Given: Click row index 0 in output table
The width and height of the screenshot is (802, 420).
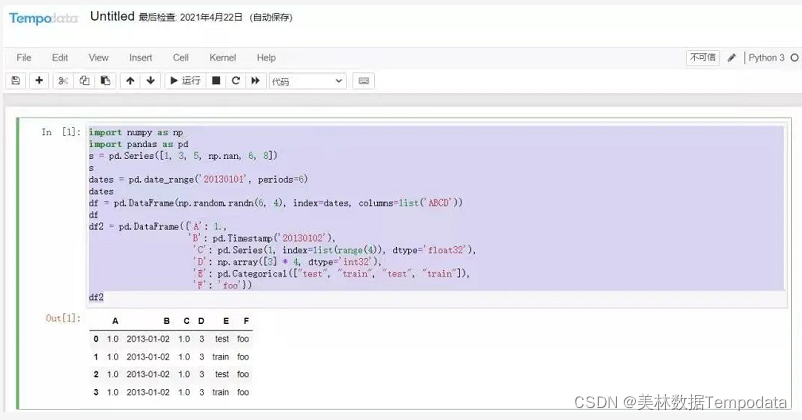Looking at the screenshot, I should (96, 339).
